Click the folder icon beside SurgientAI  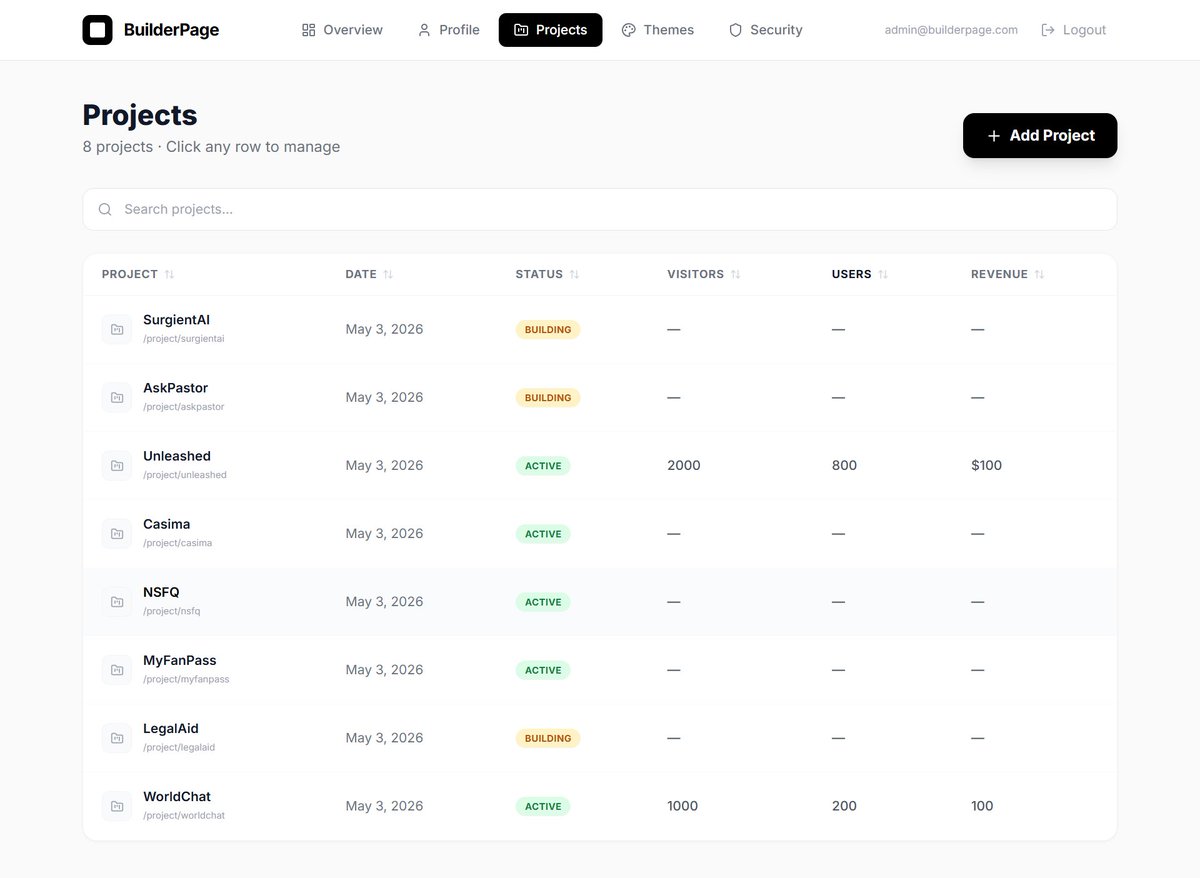tap(117, 329)
